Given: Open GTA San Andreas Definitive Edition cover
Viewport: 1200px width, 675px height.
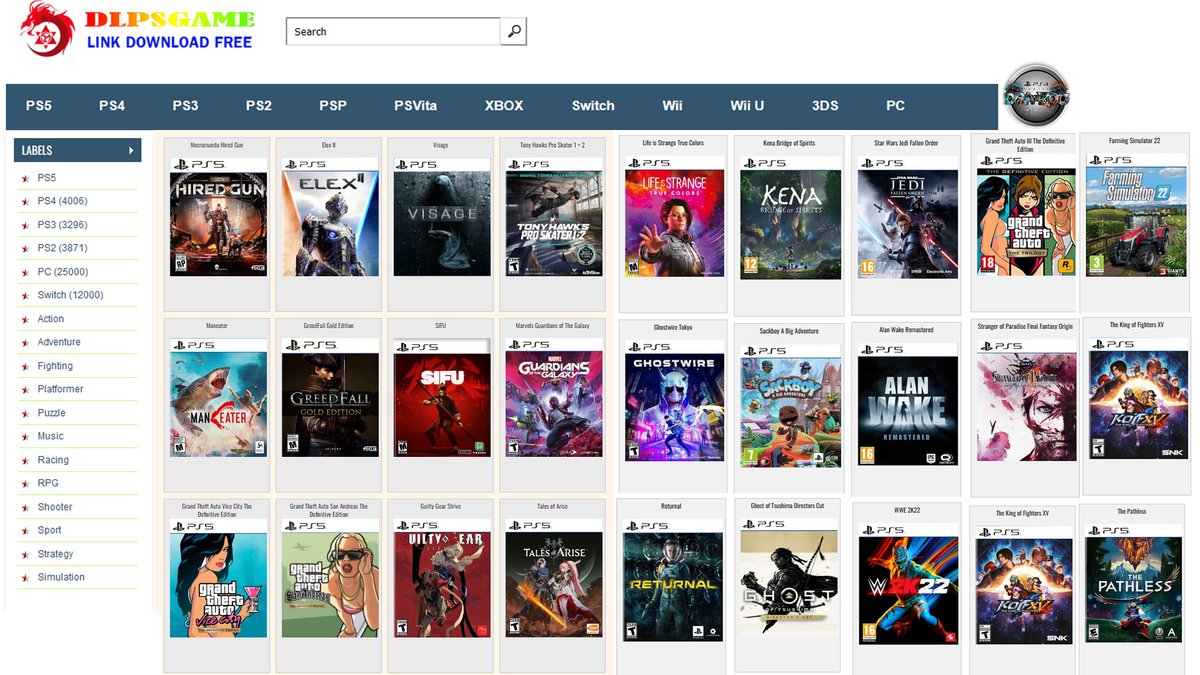Looking at the screenshot, I should [330, 579].
